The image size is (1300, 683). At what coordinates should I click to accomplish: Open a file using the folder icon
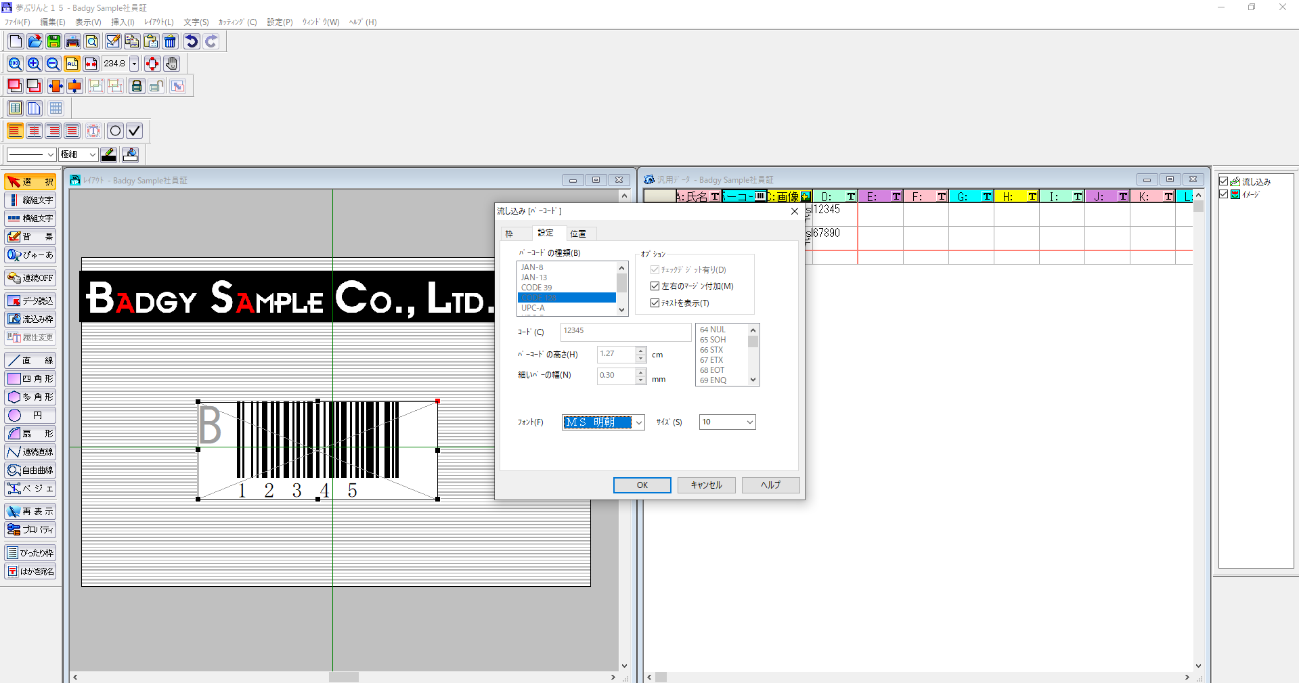pos(34,41)
